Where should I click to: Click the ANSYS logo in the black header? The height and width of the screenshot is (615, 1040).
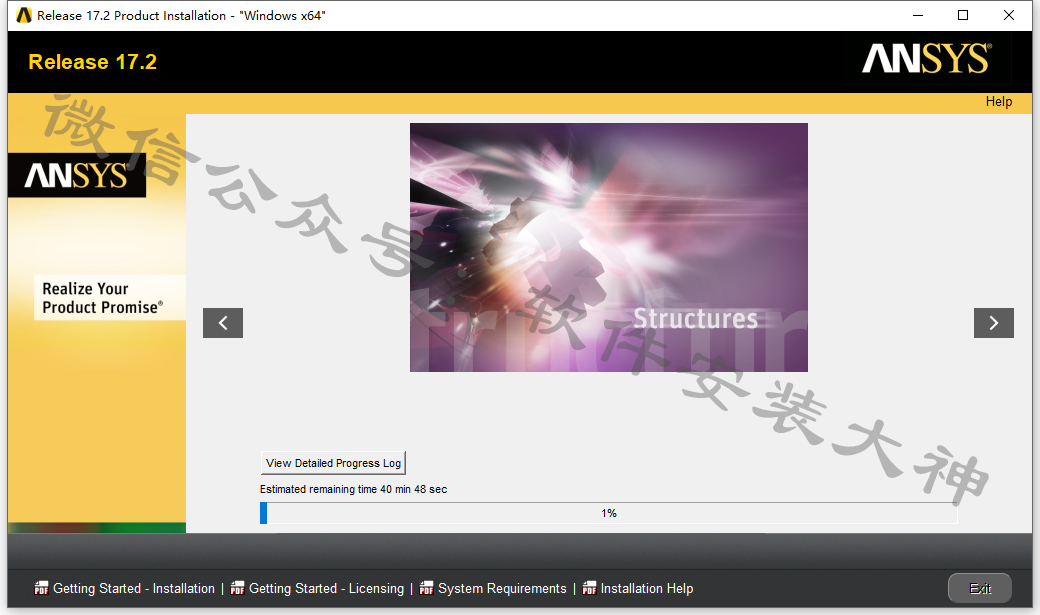tap(927, 59)
